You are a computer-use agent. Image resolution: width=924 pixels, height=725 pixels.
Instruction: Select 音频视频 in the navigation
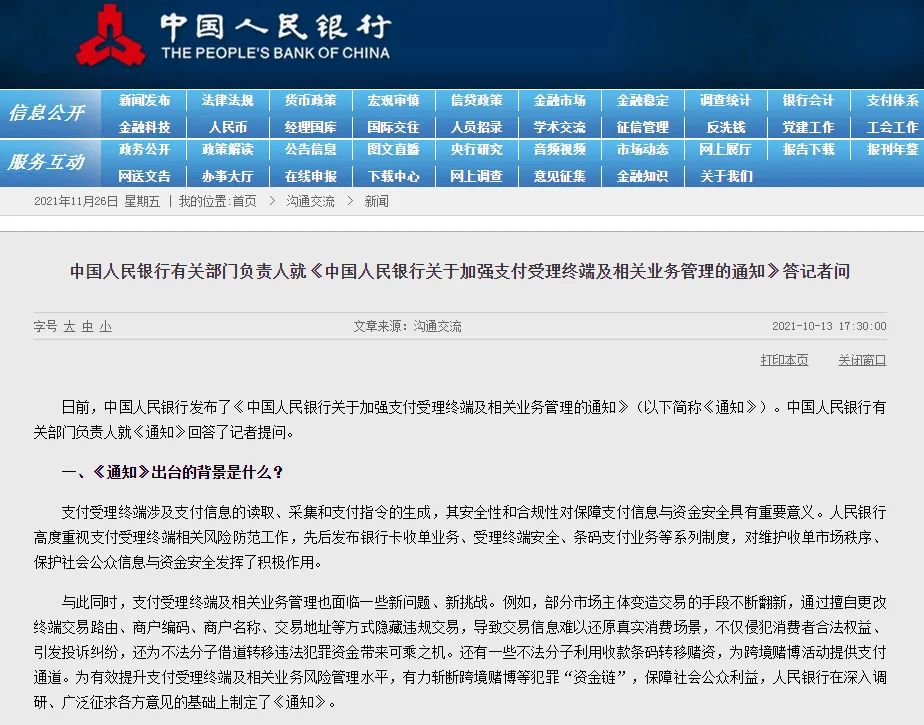560,150
